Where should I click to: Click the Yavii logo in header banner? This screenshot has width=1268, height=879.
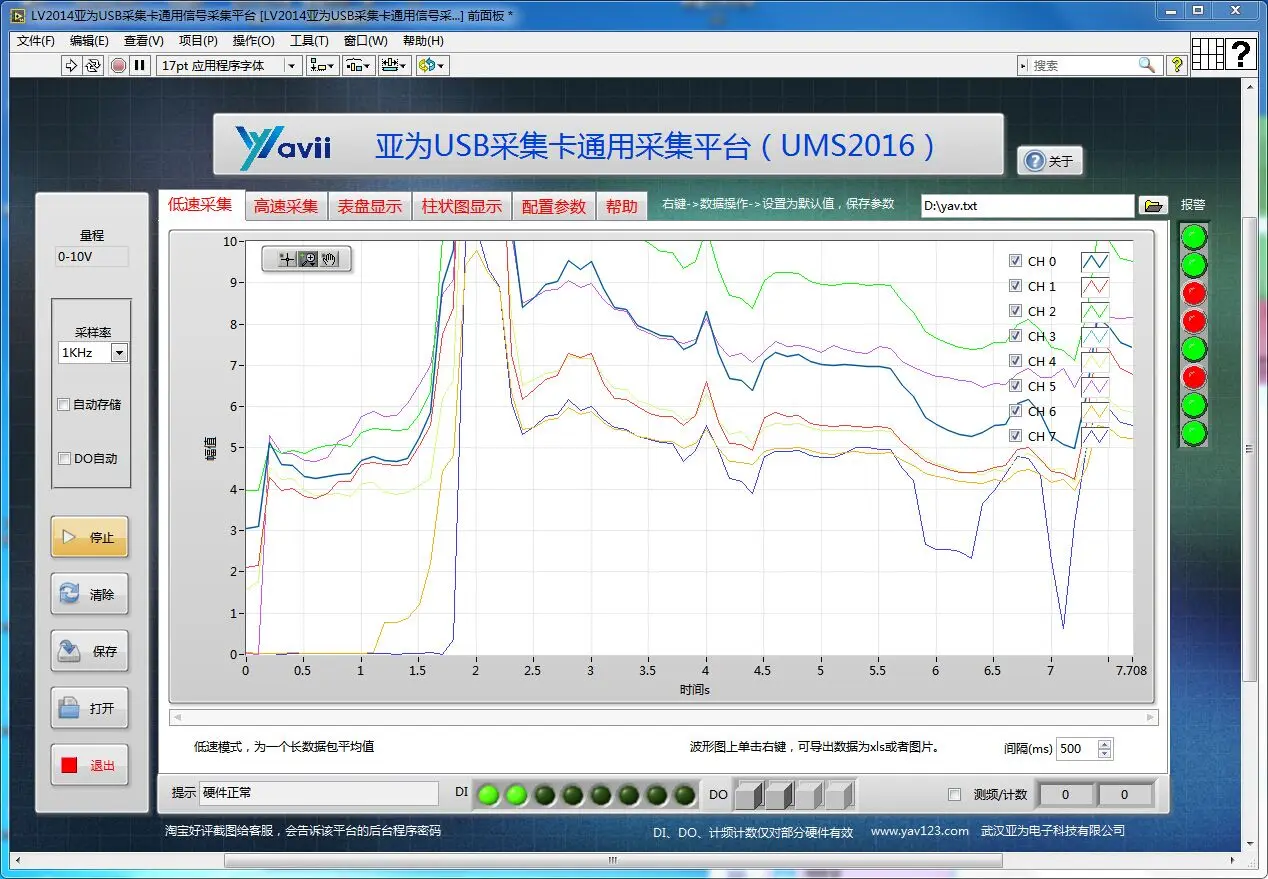point(283,147)
